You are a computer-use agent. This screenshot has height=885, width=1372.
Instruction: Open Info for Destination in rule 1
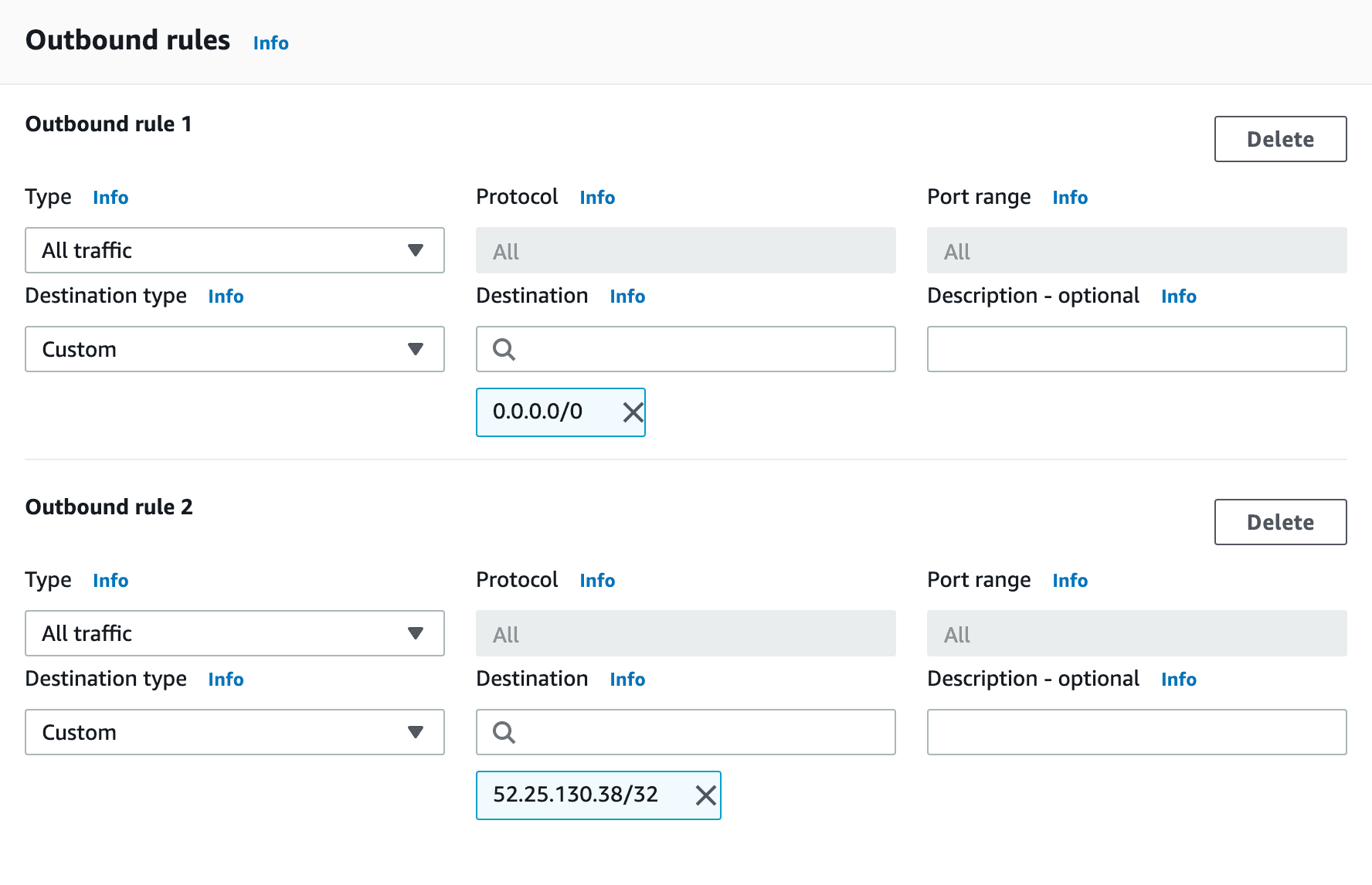tap(627, 296)
